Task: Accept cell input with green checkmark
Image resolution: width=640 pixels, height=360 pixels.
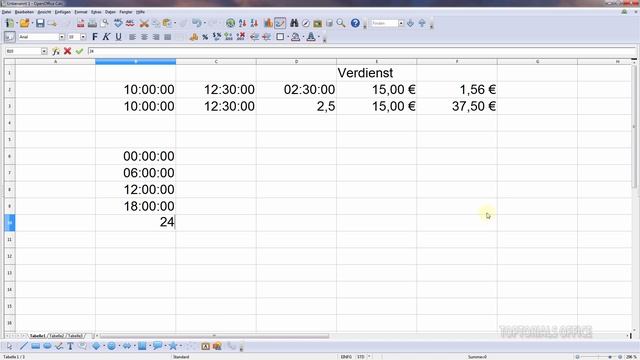Action: click(x=79, y=51)
